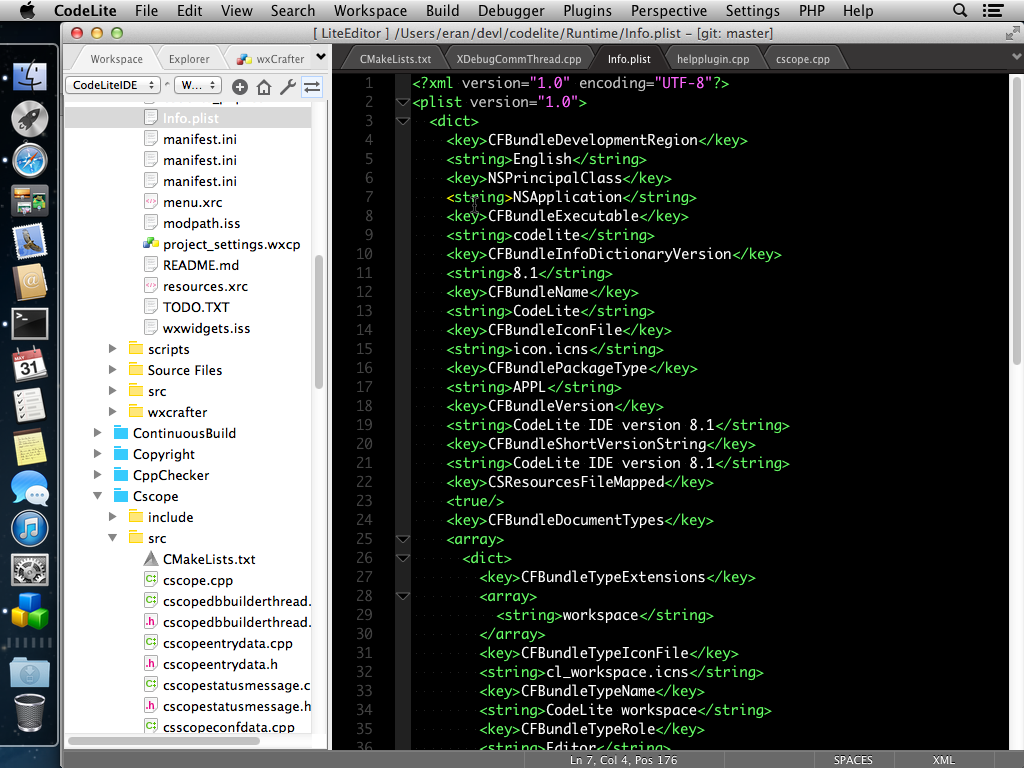Switch to the Workspace tab

[x=116, y=59]
